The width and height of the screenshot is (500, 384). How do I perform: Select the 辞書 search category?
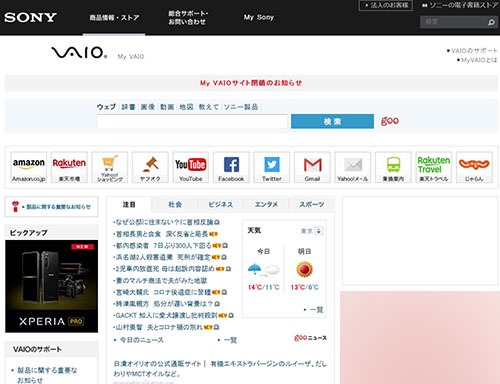(x=128, y=107)
